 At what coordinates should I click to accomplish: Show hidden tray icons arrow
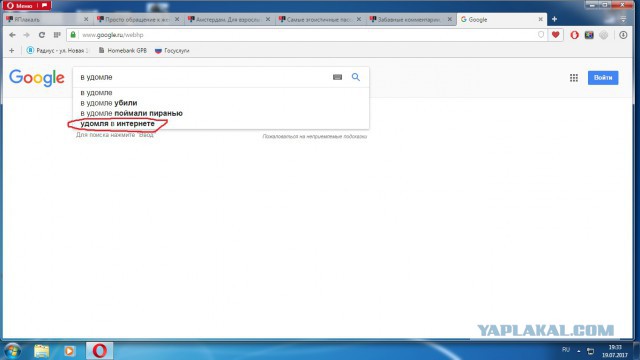(x=579, y=351)
